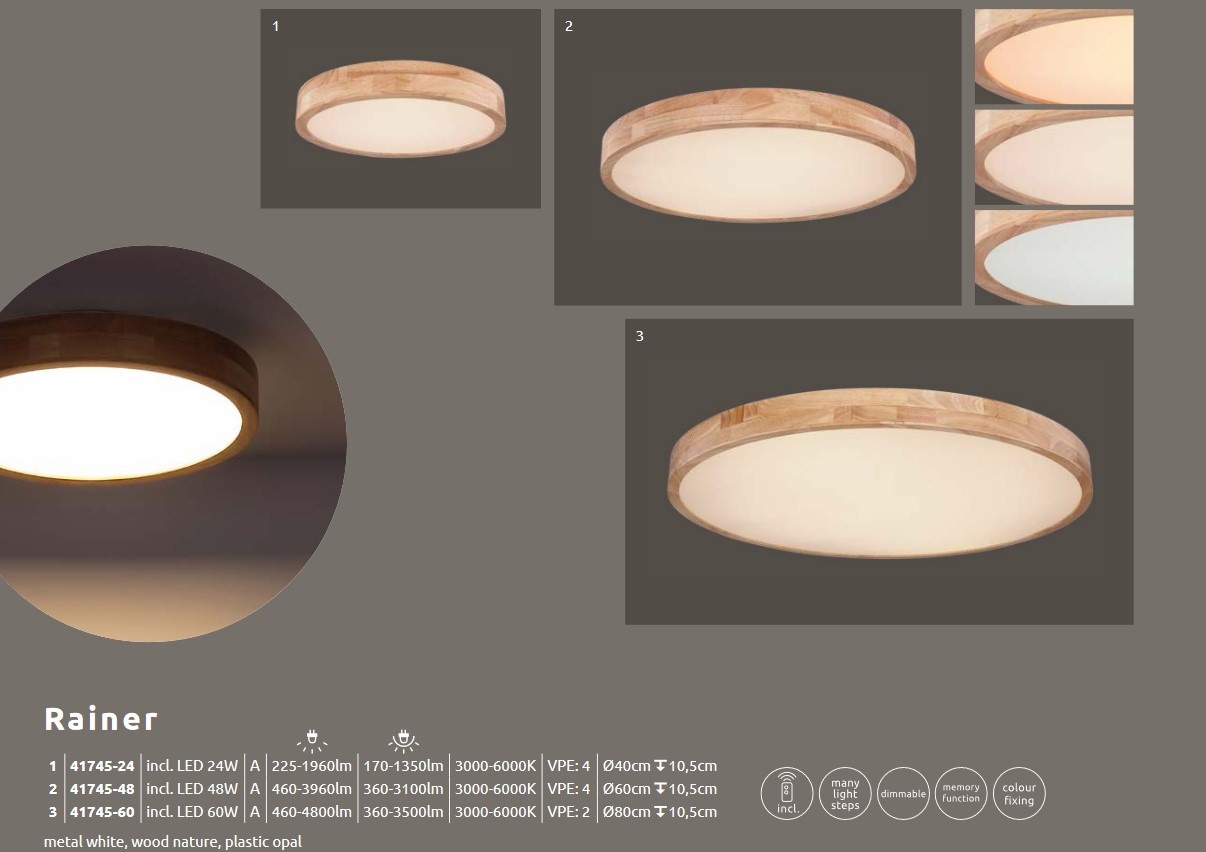
Task: Select the neutral light colour thumbnail
Action: pyautogui.click(x=1054, y=157)
